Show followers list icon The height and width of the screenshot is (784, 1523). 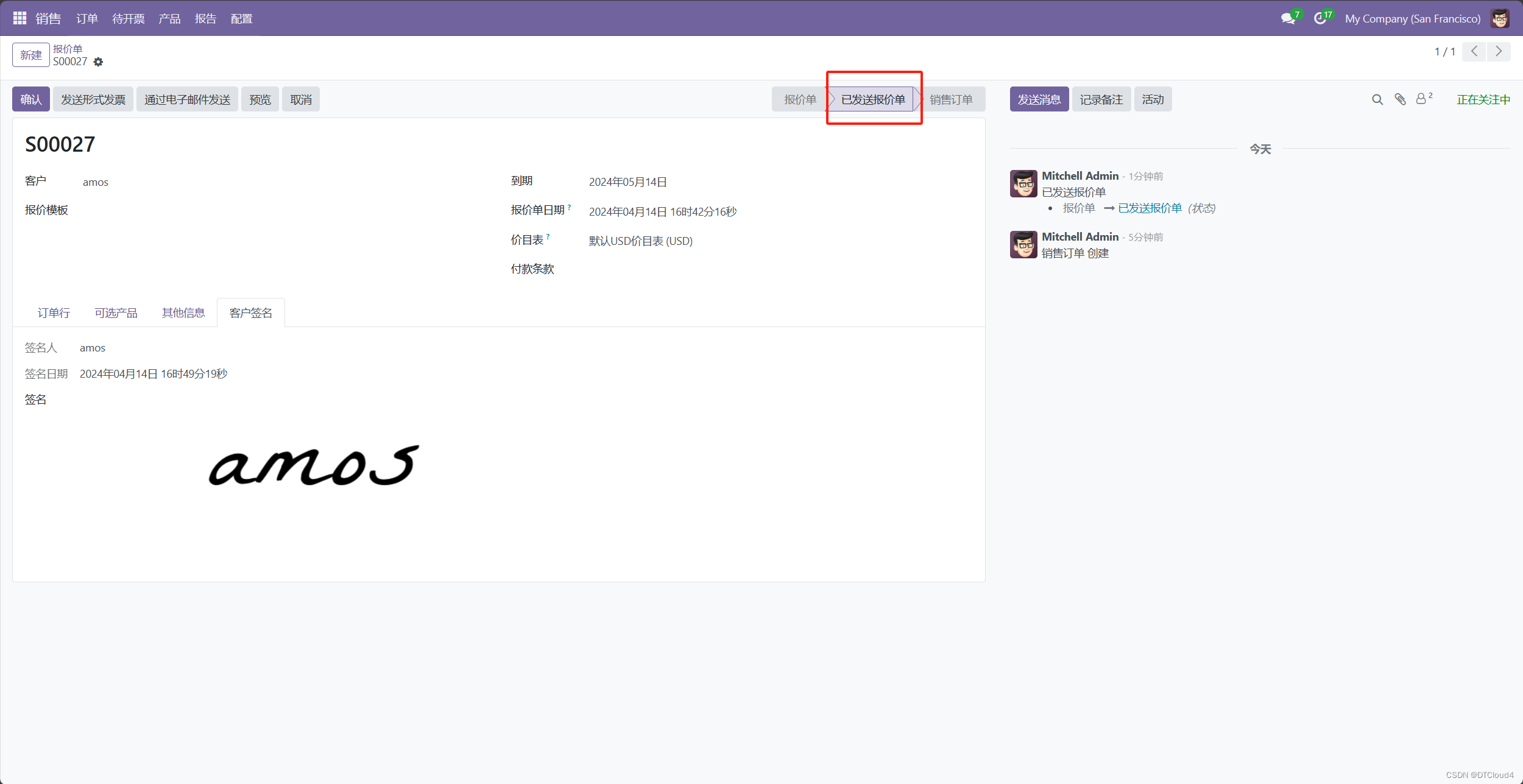click(1422, 99)
